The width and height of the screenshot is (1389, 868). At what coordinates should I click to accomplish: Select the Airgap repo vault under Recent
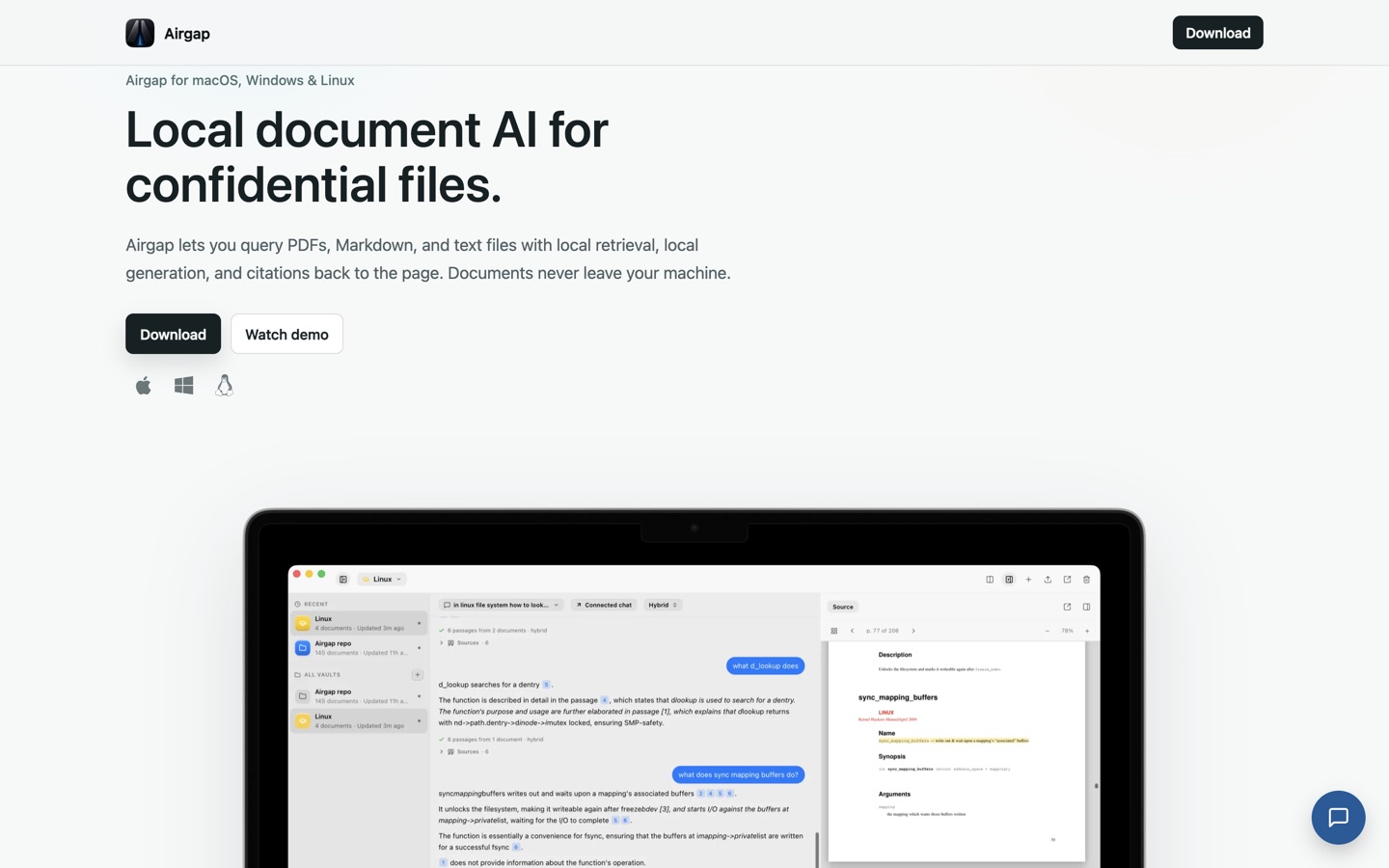tap(359, 648)
